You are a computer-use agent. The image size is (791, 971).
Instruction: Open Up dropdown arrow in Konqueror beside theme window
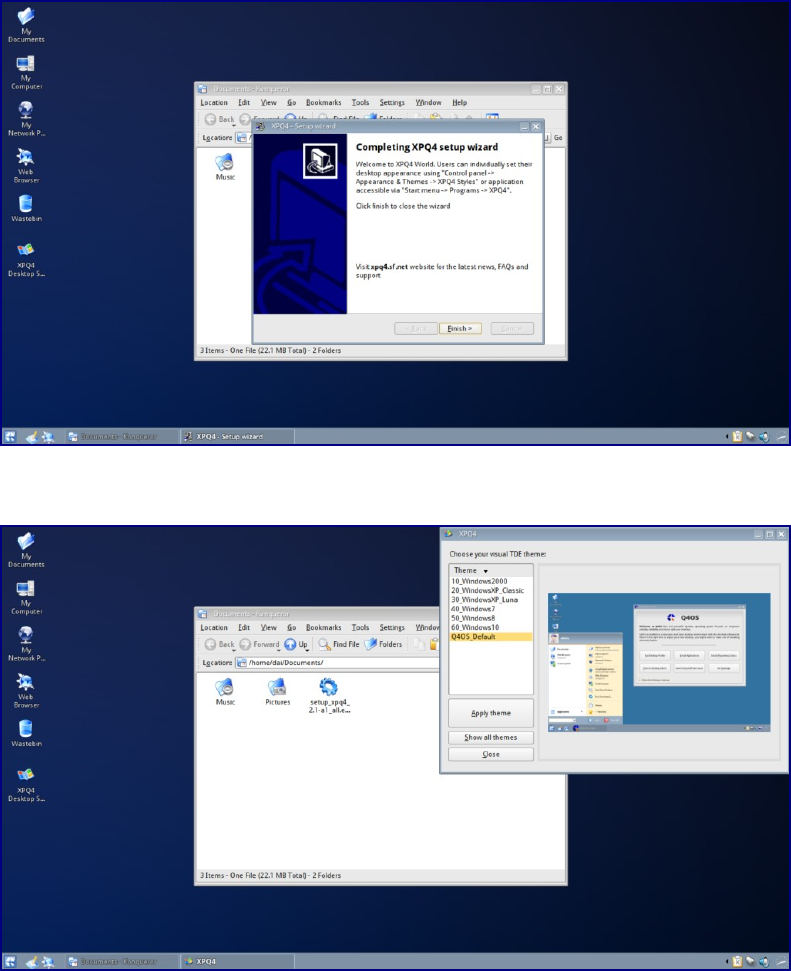click(307, 650)
